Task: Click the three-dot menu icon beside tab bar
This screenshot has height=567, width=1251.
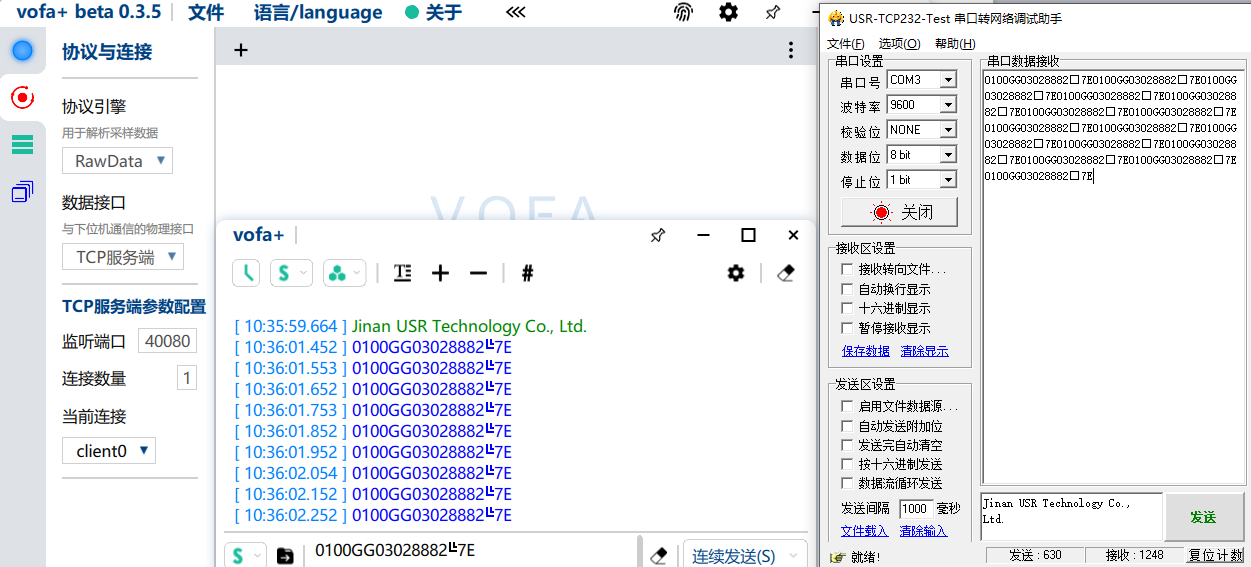Action: [x=791, y=50]
